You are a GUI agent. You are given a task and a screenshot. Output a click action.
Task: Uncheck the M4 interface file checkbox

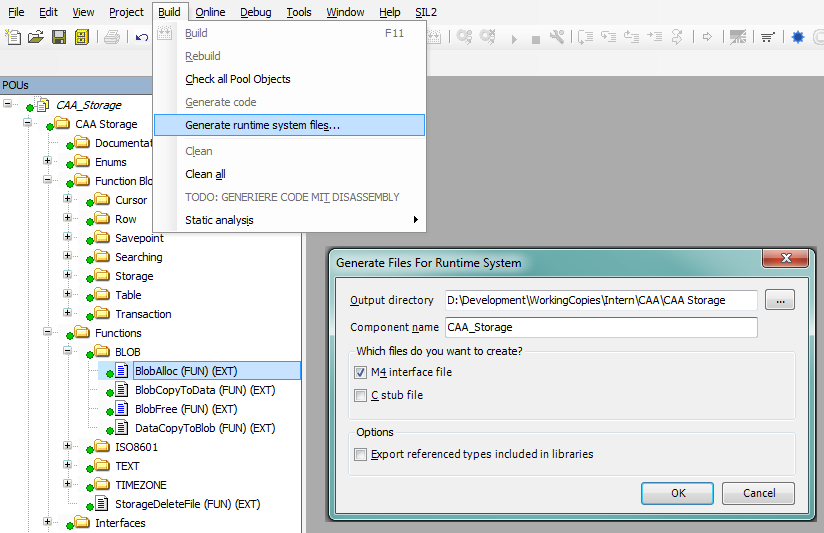(x=360, y=372)
